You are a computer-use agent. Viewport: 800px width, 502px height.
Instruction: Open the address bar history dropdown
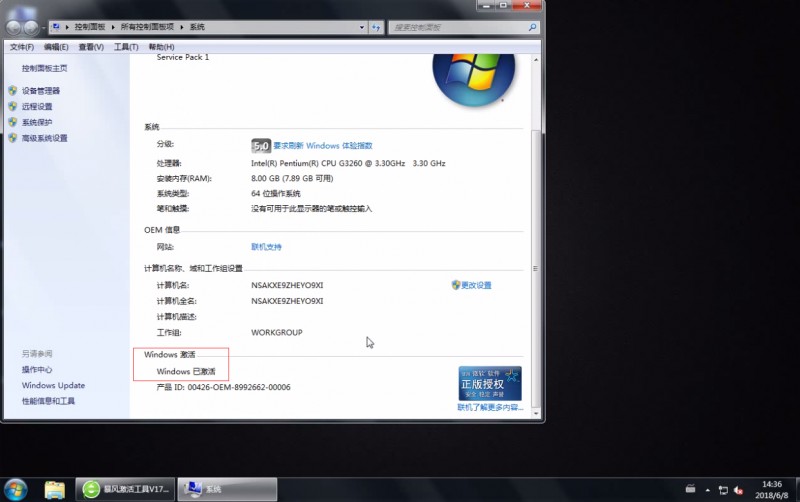[x=362, y=27]
